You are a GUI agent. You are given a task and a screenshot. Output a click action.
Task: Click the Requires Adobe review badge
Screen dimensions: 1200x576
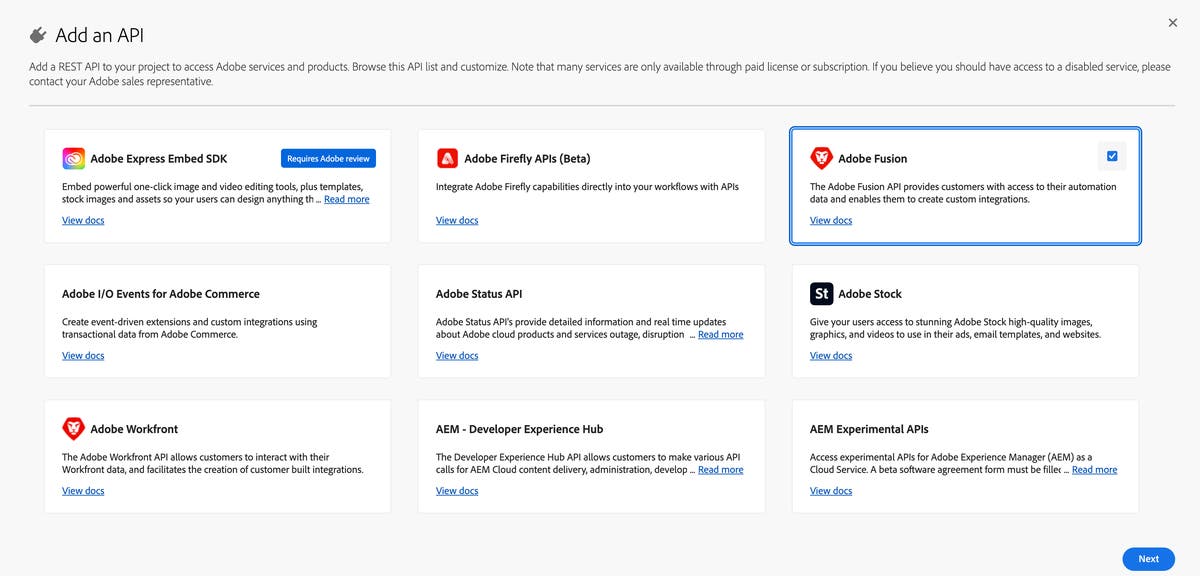pos(328,158)
